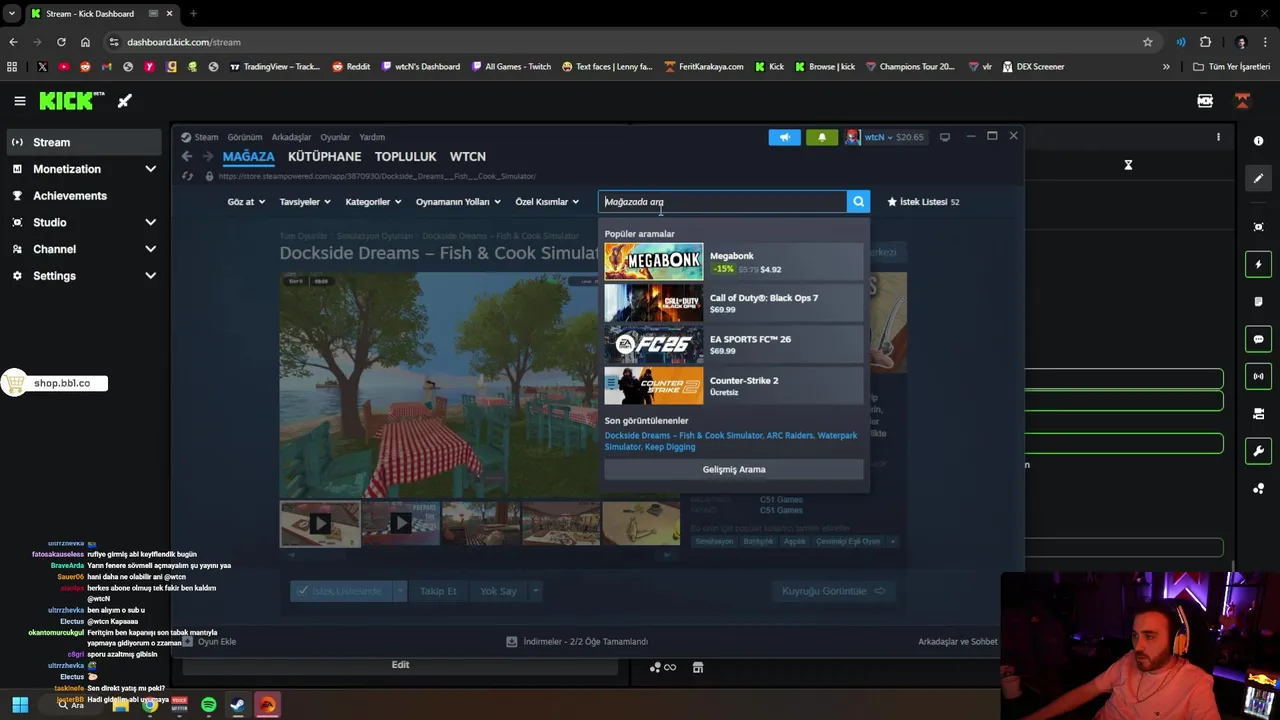
Task: Select Stream in the Kick sidebar
Action: pos(84,142)
